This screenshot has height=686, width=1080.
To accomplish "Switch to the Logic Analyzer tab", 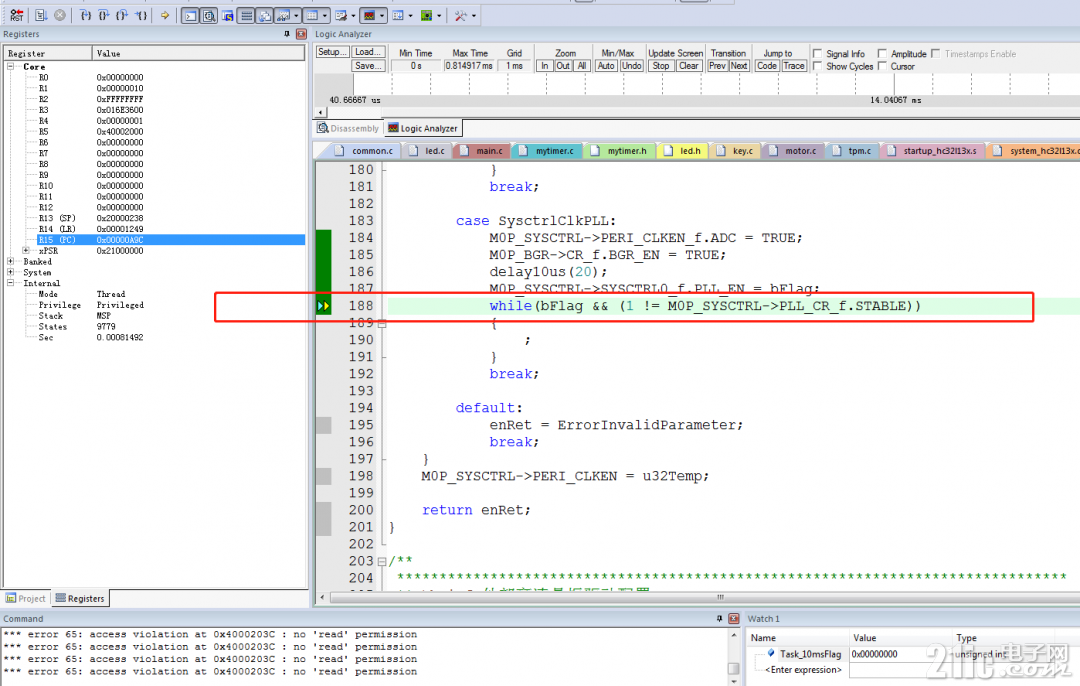I will pyautogui.click(x=422, y=128).
